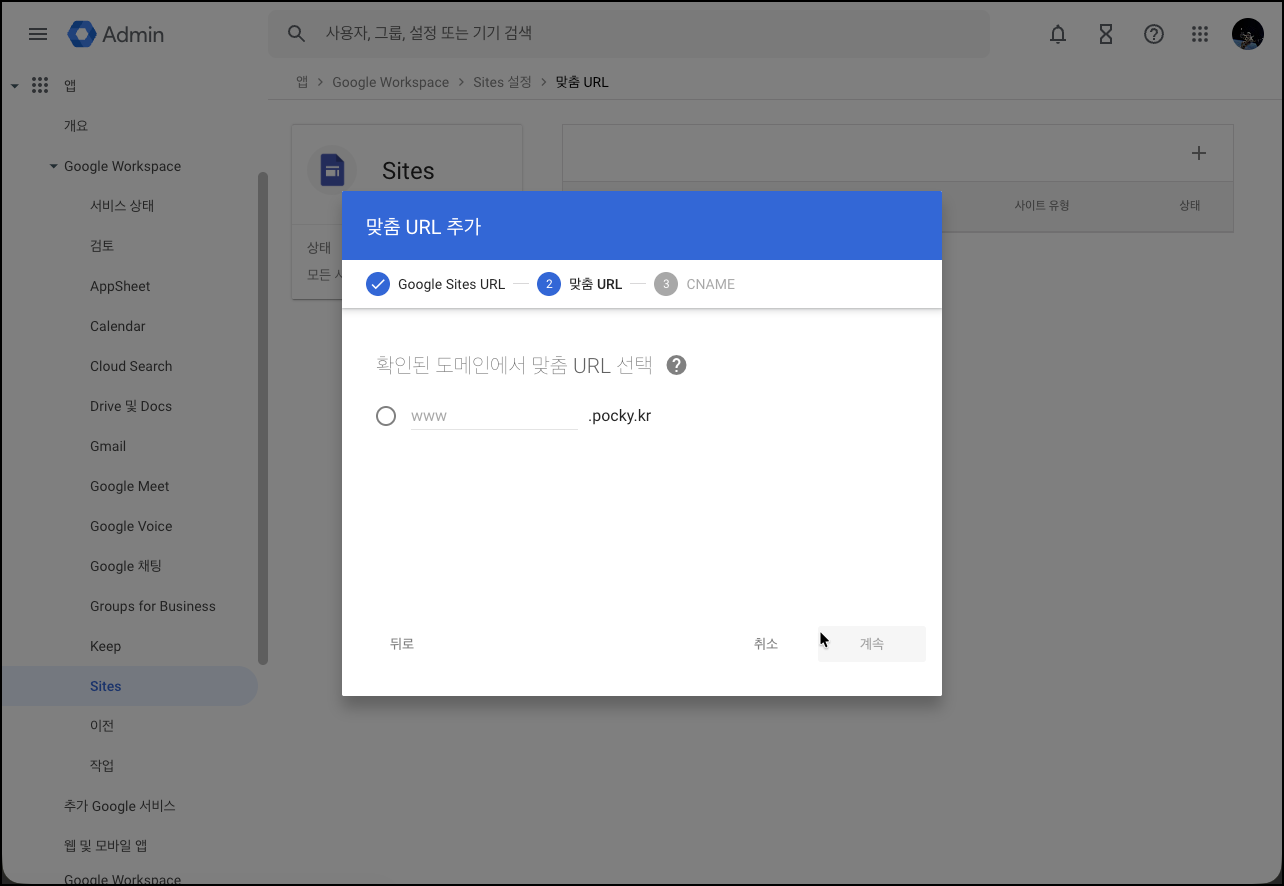Screen dimensions: 1284x886
Task: Open Google Meet in sidebar
Action: click(130, 486)
